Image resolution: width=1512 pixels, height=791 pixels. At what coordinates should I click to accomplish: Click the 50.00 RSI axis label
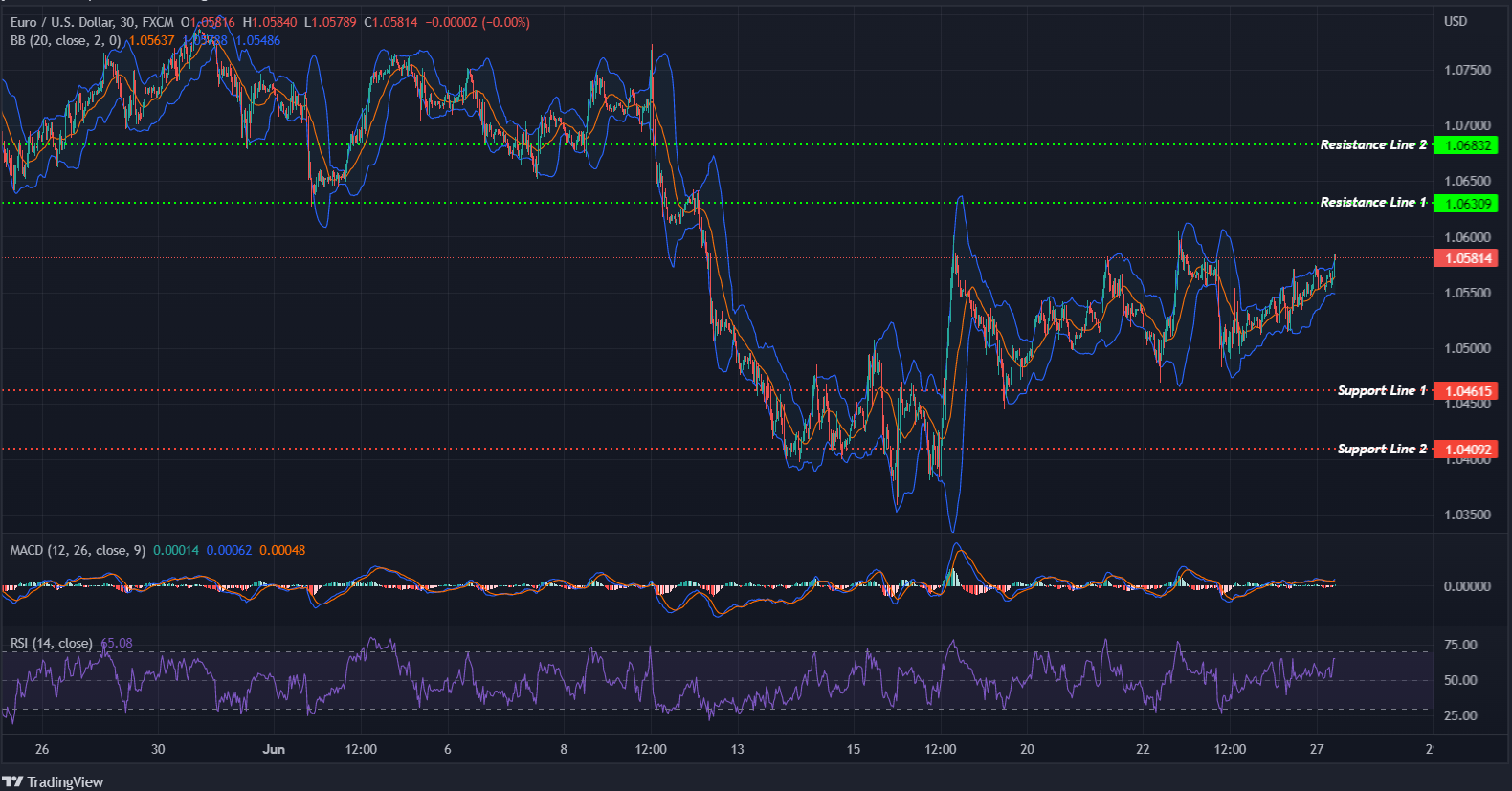pos(1460,680)
